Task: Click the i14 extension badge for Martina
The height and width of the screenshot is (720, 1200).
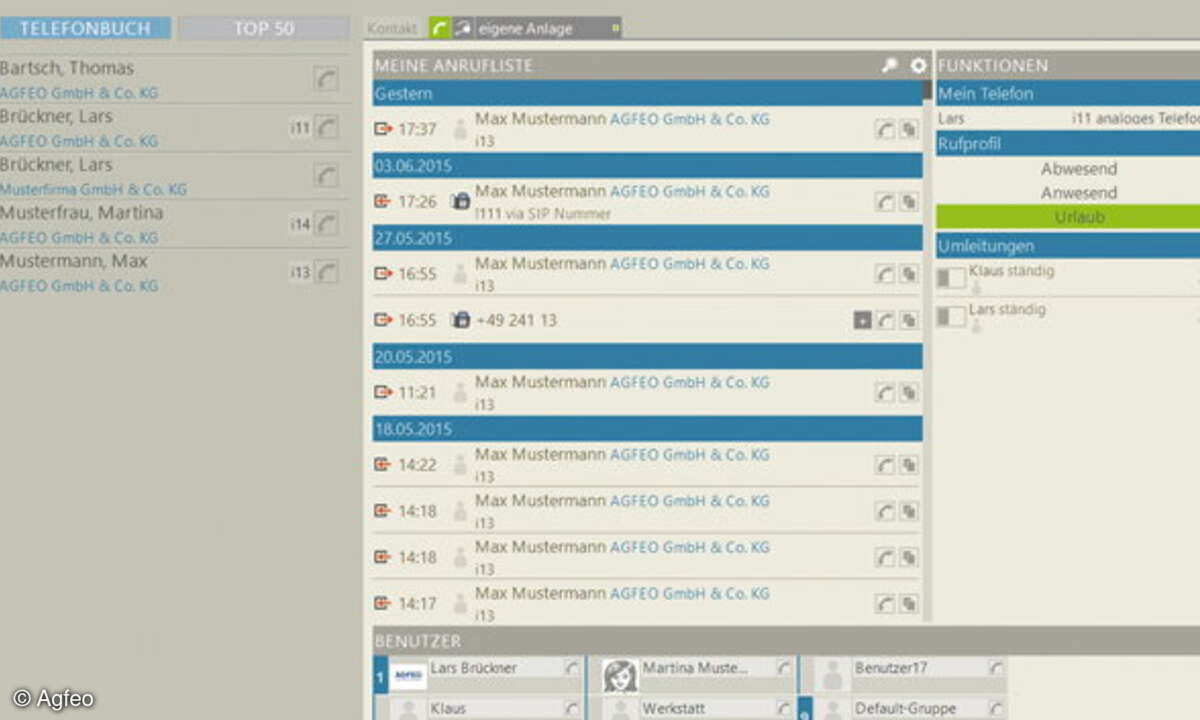Action: coord(300,225)
